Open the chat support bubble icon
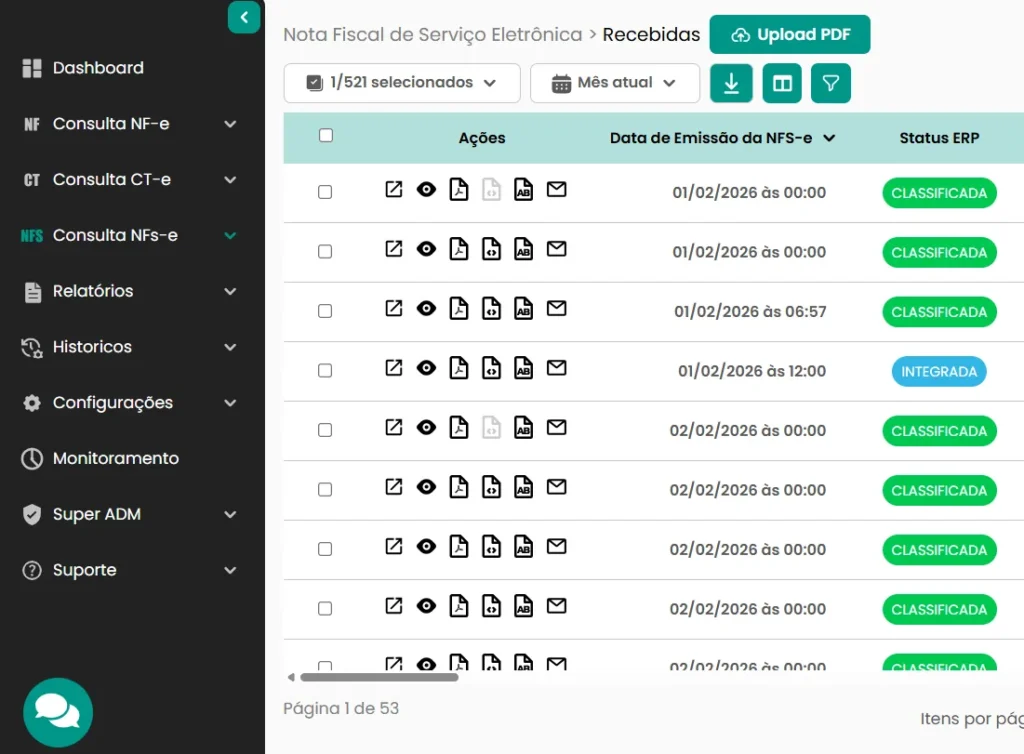 coord(58,712)
